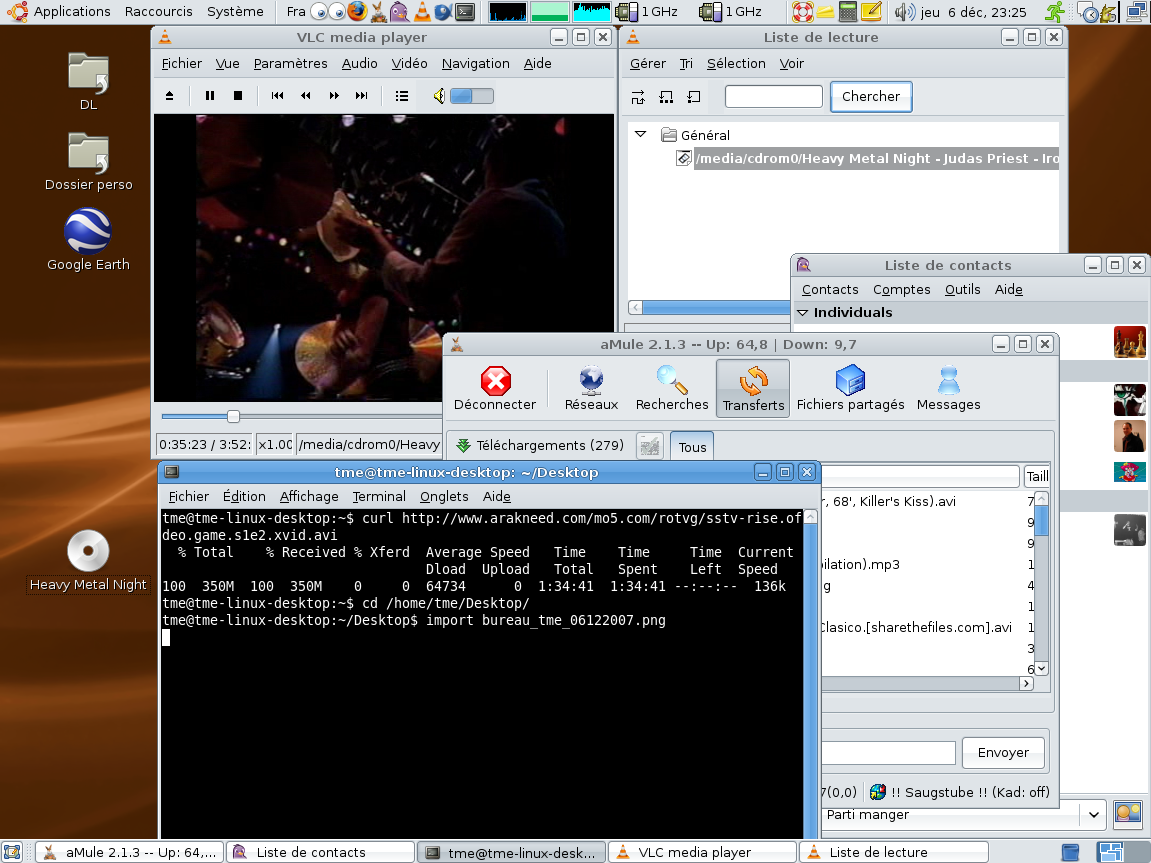Launch VLC from top panel launcher
This screenshot has width=1151, height=863.
tap(422, 11)
